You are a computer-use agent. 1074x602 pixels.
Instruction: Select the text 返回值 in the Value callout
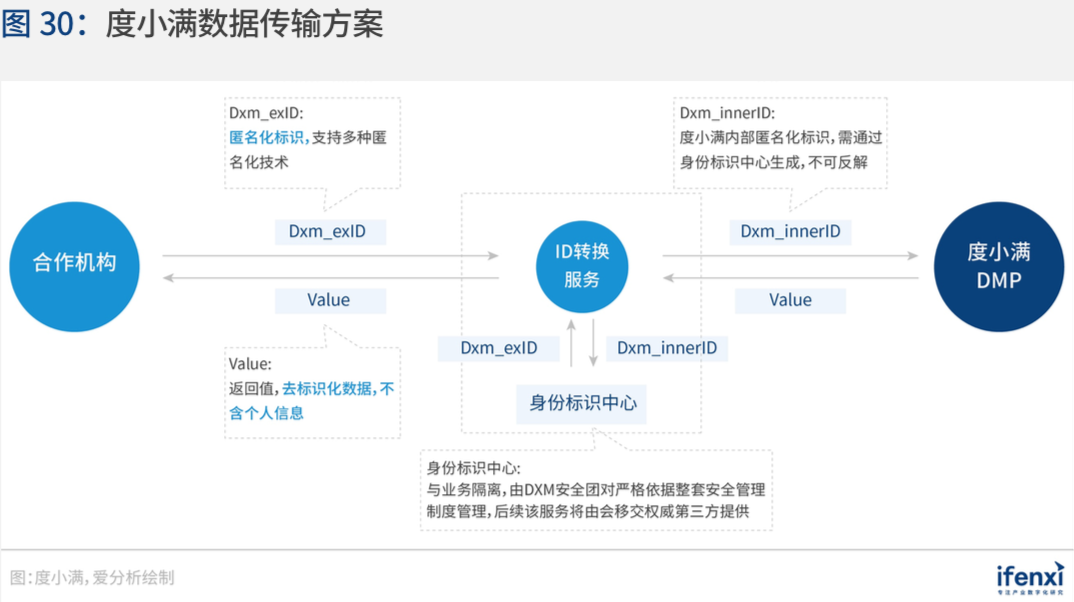251,389
